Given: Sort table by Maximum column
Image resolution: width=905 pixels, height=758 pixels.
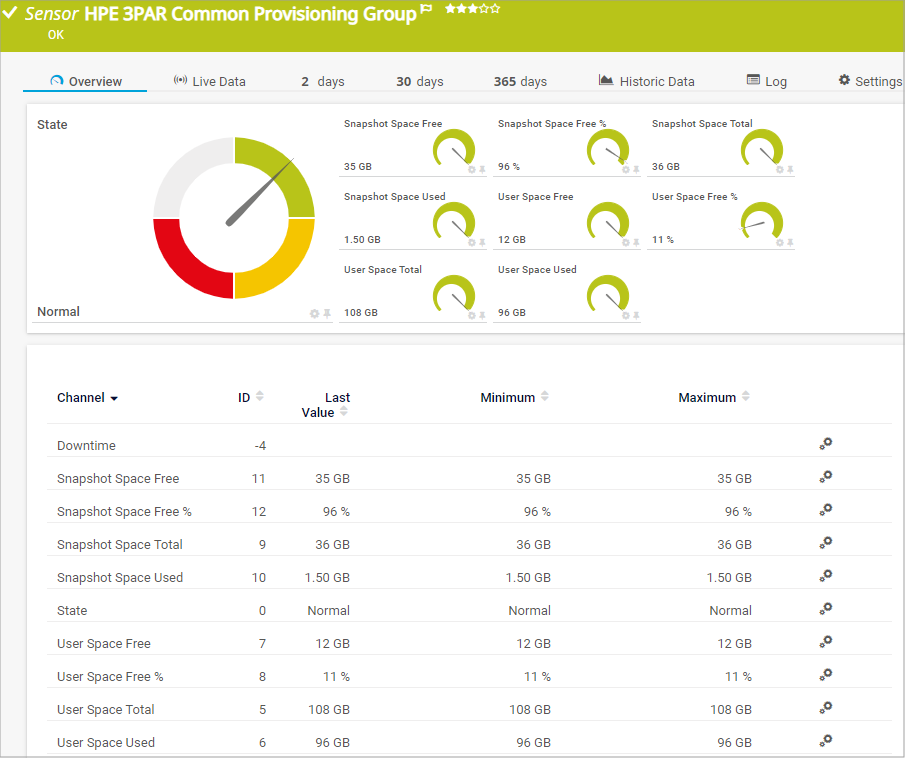Looking at the screenshot, I should coord(745,397).
